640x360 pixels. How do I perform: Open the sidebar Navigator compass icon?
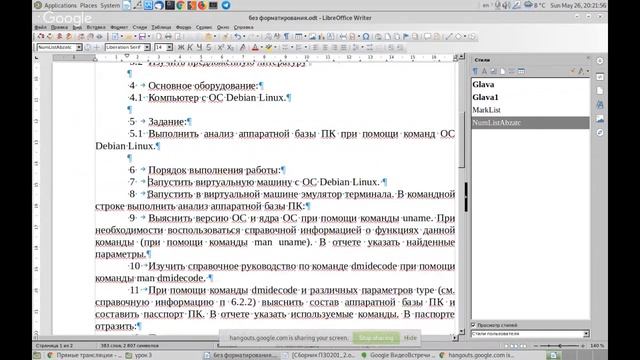pyautogui.click(x=600, y=133)
